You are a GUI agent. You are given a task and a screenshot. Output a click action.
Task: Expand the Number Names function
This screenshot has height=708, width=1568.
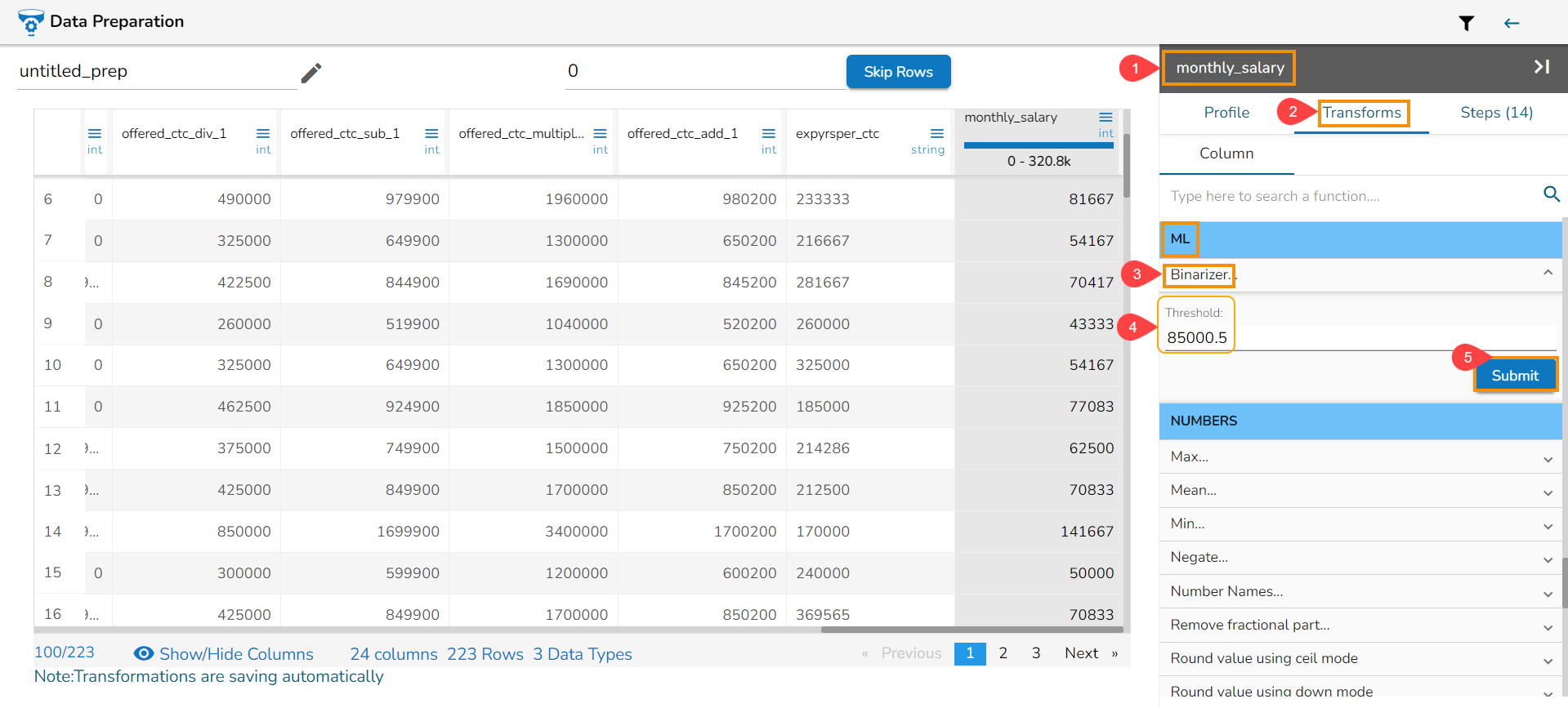pos(1548,594)
